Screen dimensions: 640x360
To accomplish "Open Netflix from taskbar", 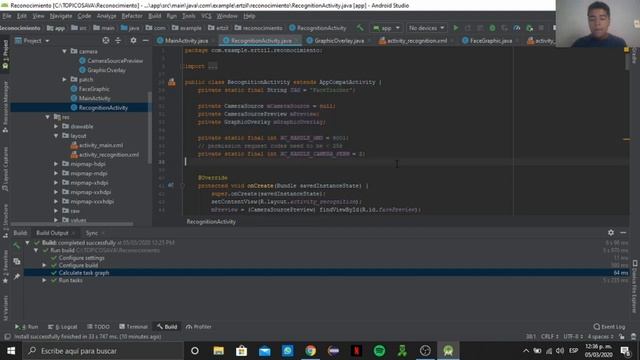I will pyautogui.click(x=356, y=351).
